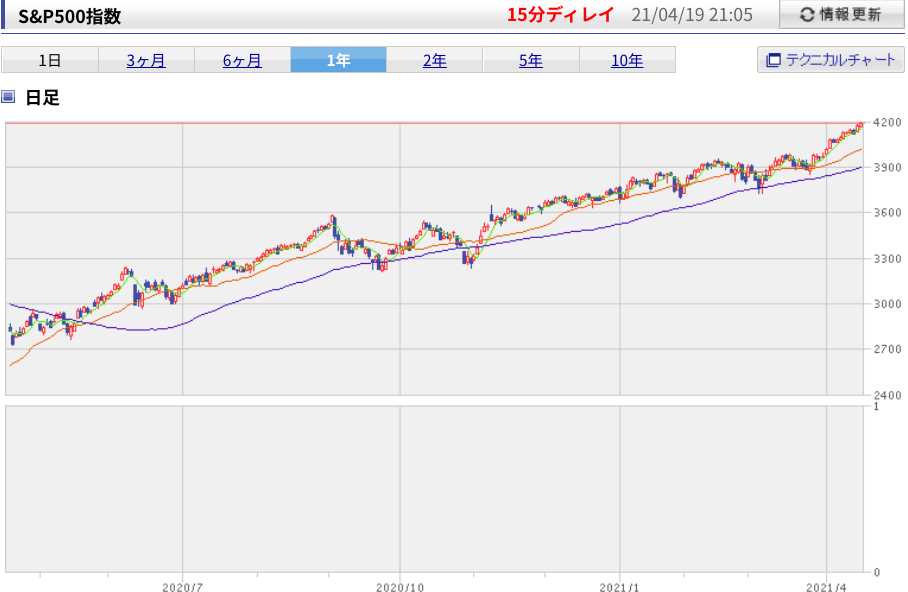Click the 3600 price axis label

(887, 213)
